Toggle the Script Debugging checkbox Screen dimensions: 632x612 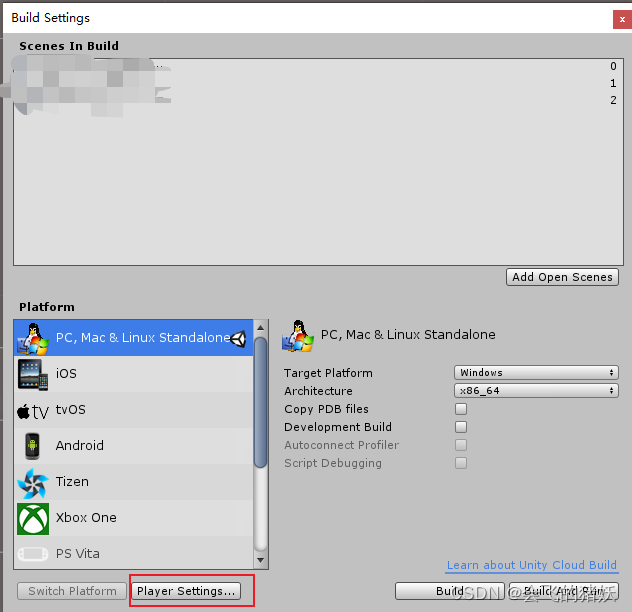click(461, 463)
